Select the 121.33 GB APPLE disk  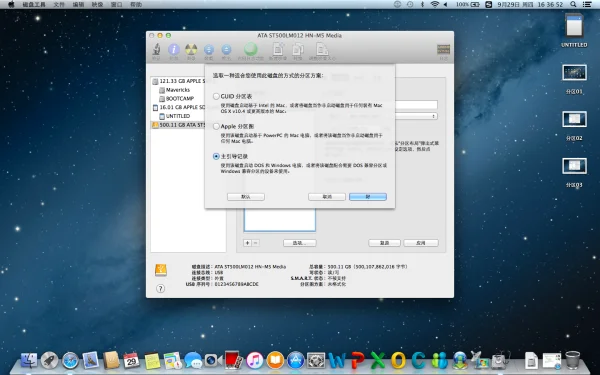pos(178,81)
